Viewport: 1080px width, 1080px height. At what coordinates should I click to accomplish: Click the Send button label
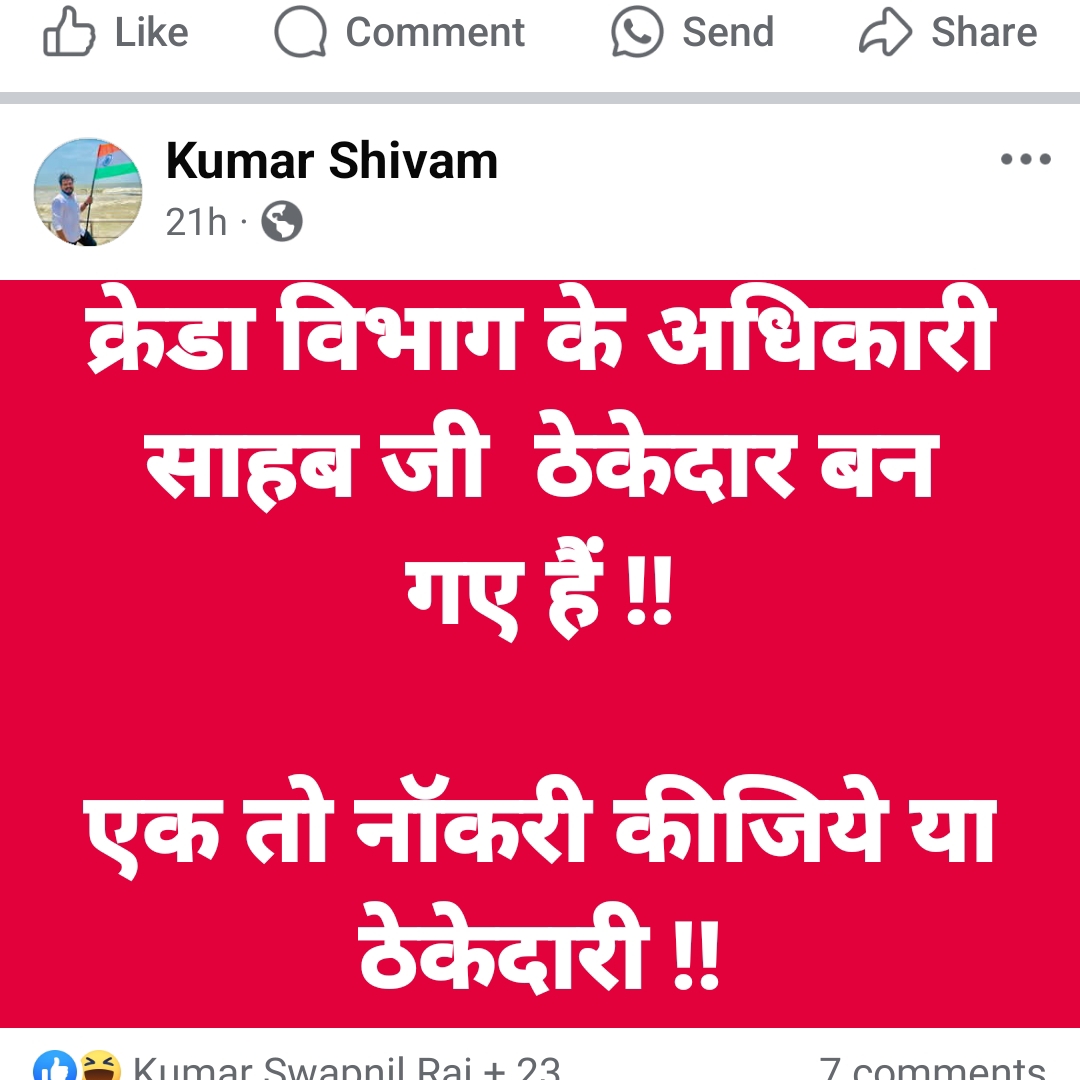coord(728,32)
